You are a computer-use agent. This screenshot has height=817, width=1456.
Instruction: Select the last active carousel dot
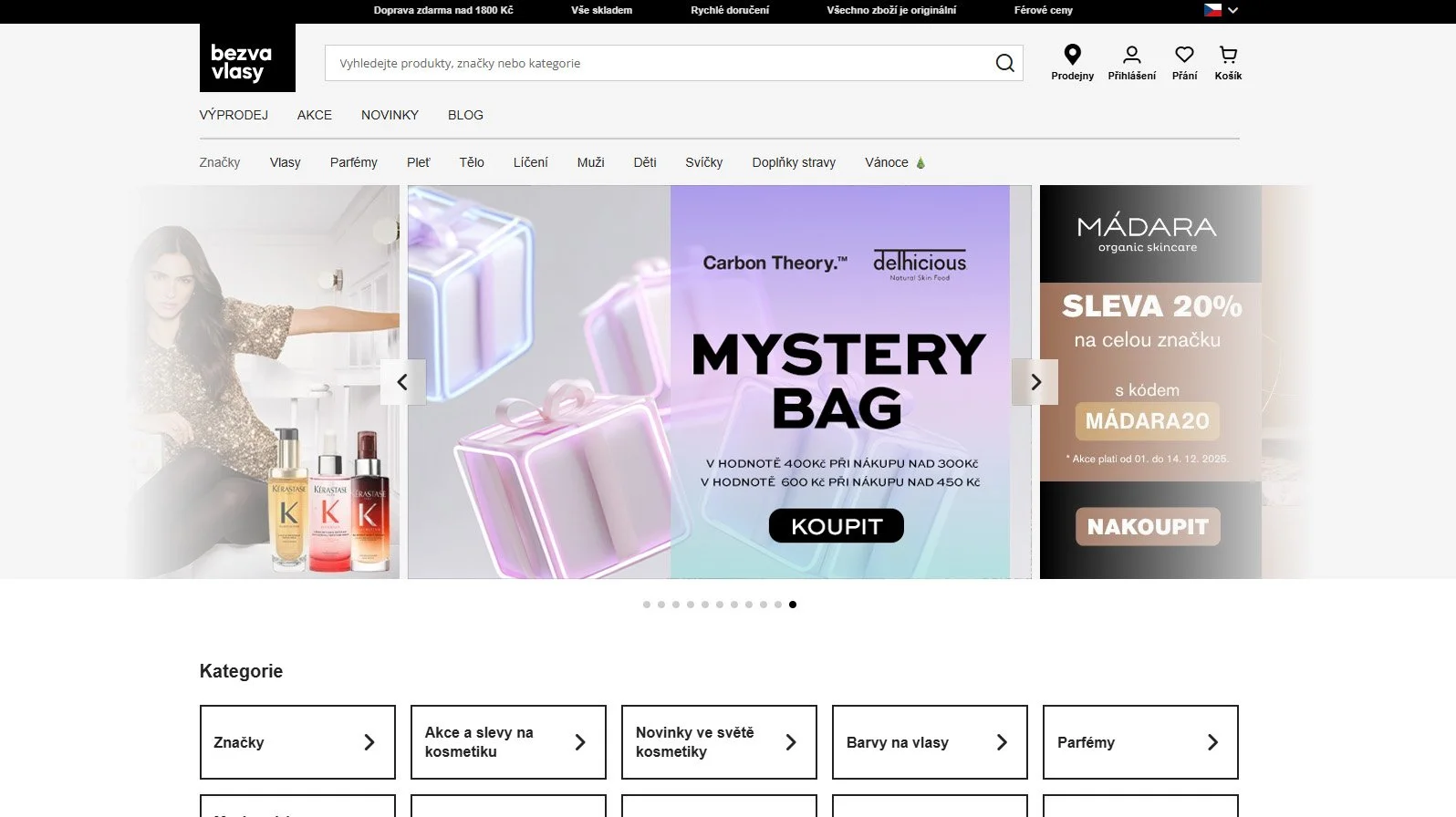pos(793,605)
